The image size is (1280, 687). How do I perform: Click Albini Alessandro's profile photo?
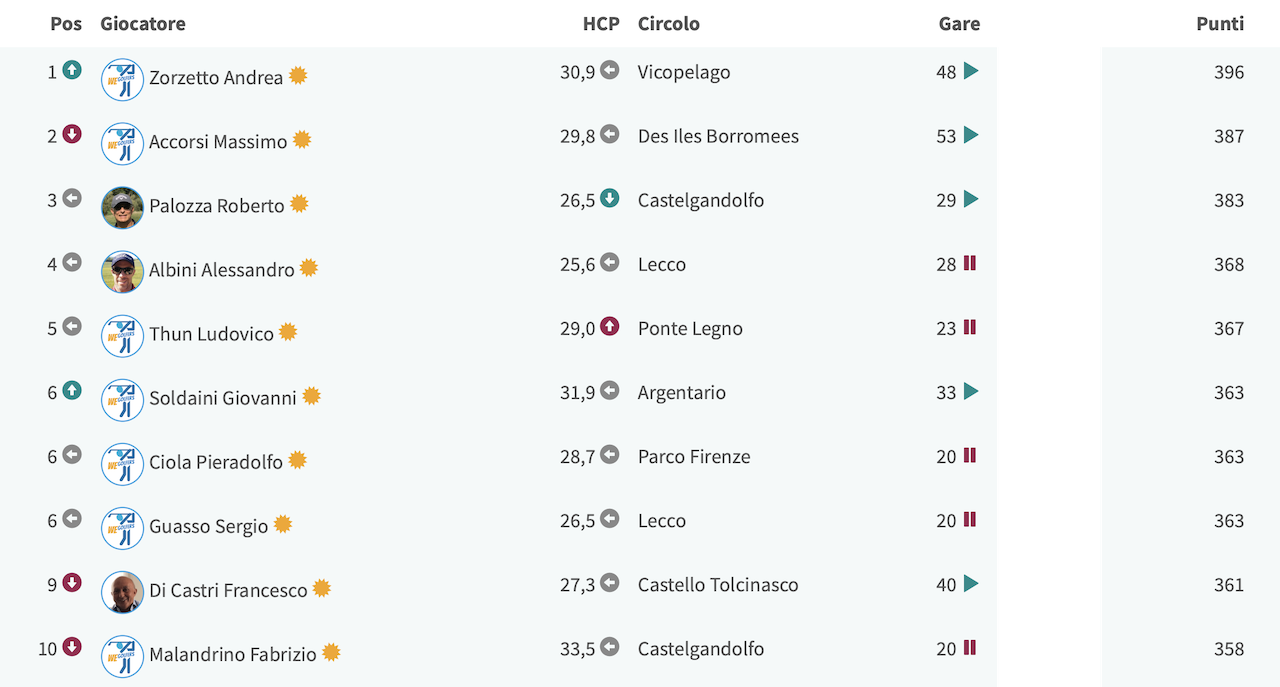tap(122, 272)
